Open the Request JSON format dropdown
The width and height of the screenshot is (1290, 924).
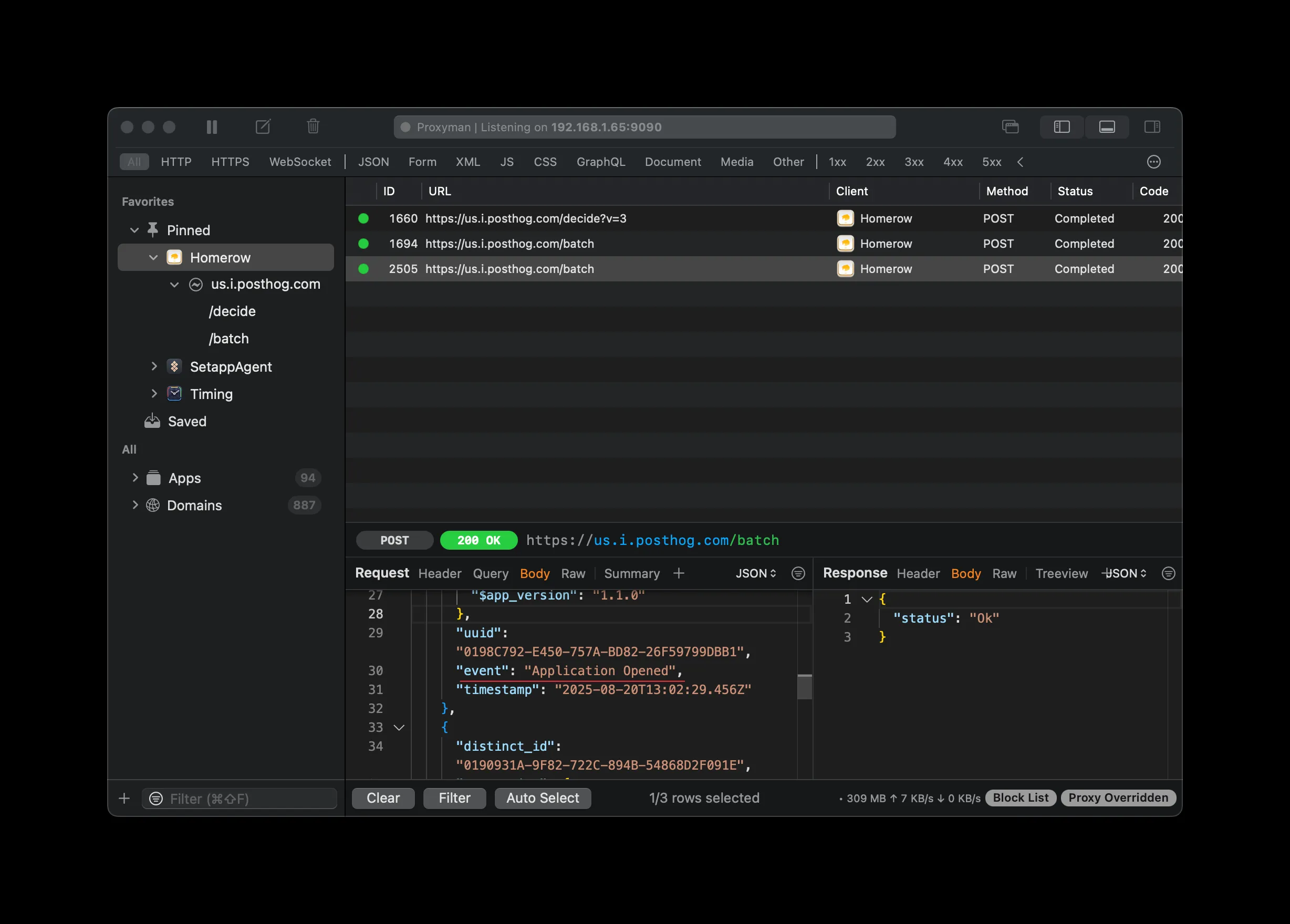pos(756,573)
